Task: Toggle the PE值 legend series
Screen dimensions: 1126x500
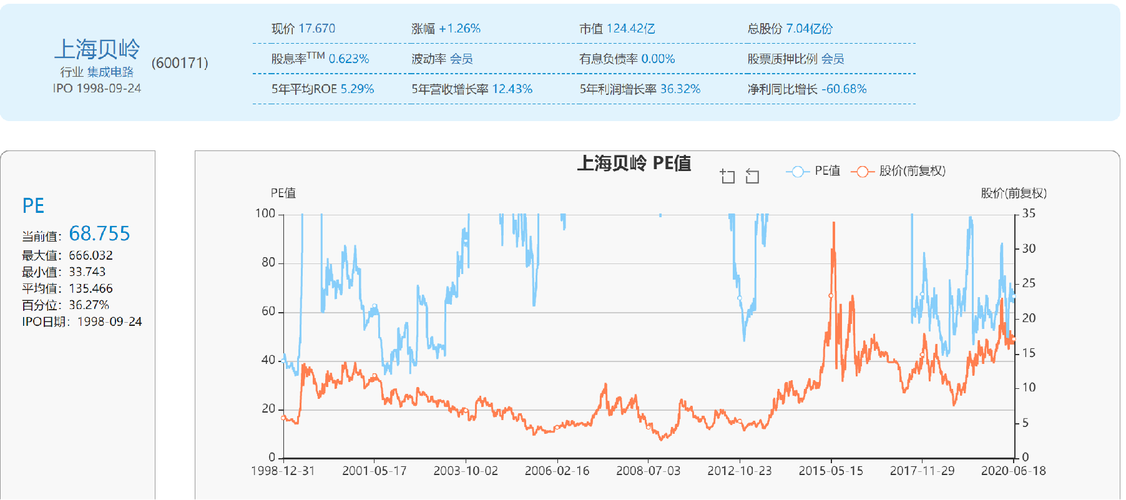Action: (814, 172)
